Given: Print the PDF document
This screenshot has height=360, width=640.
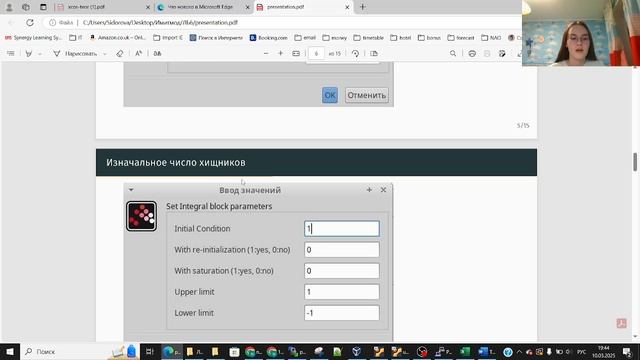Looking at the screenshot, I should coord(472,53).
